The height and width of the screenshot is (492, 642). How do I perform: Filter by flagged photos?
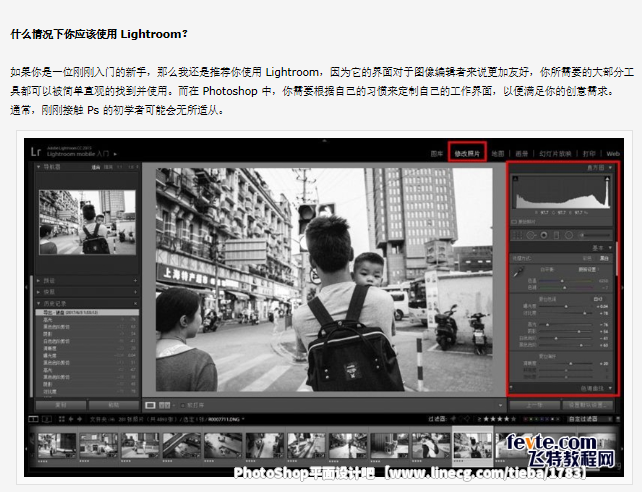click(453, 419)
